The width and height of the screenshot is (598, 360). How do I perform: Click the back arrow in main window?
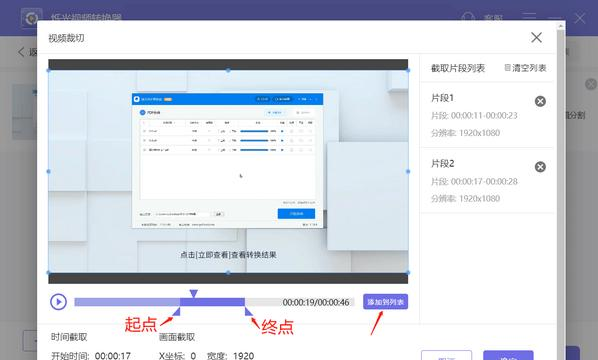click(x=21, y=52)
